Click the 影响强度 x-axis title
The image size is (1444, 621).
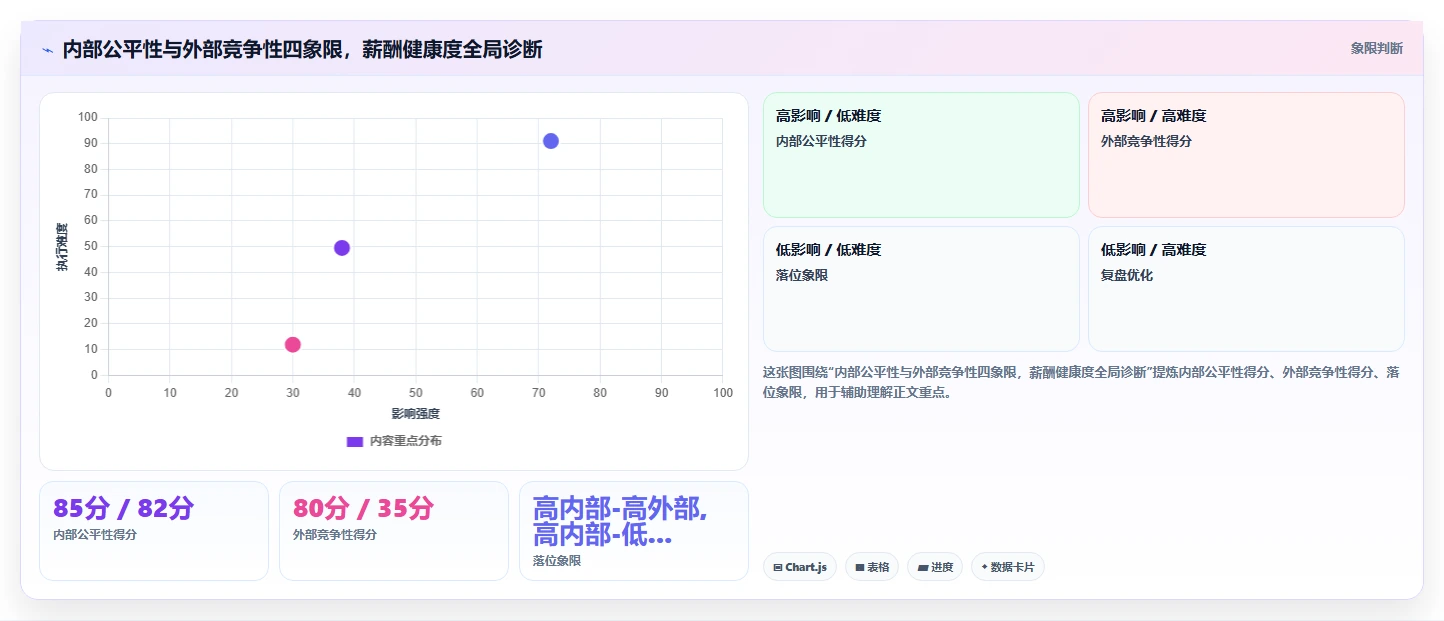pos(415,413)
